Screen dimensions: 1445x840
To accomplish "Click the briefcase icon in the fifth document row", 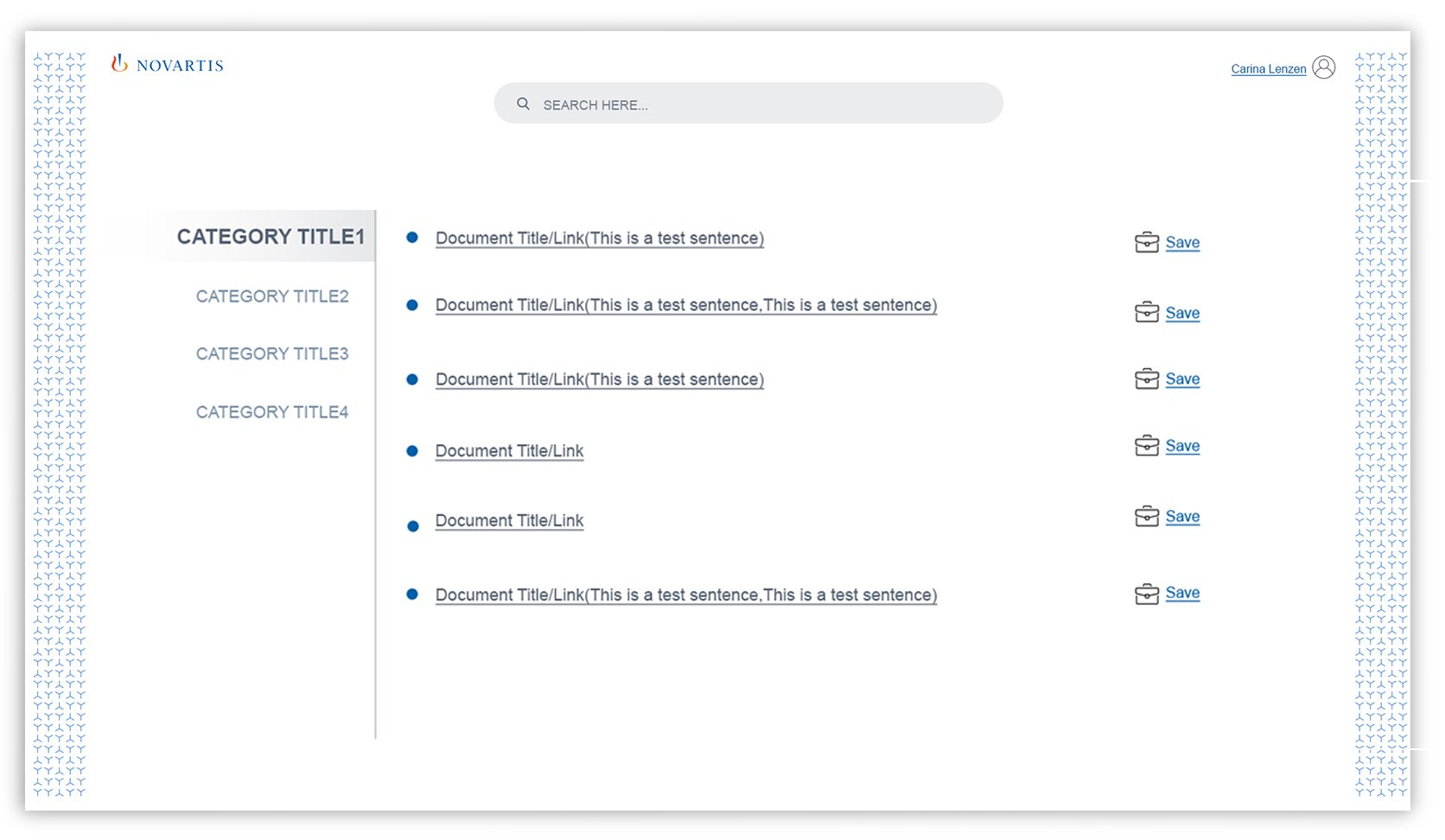I will click(x=1147, y=516).
